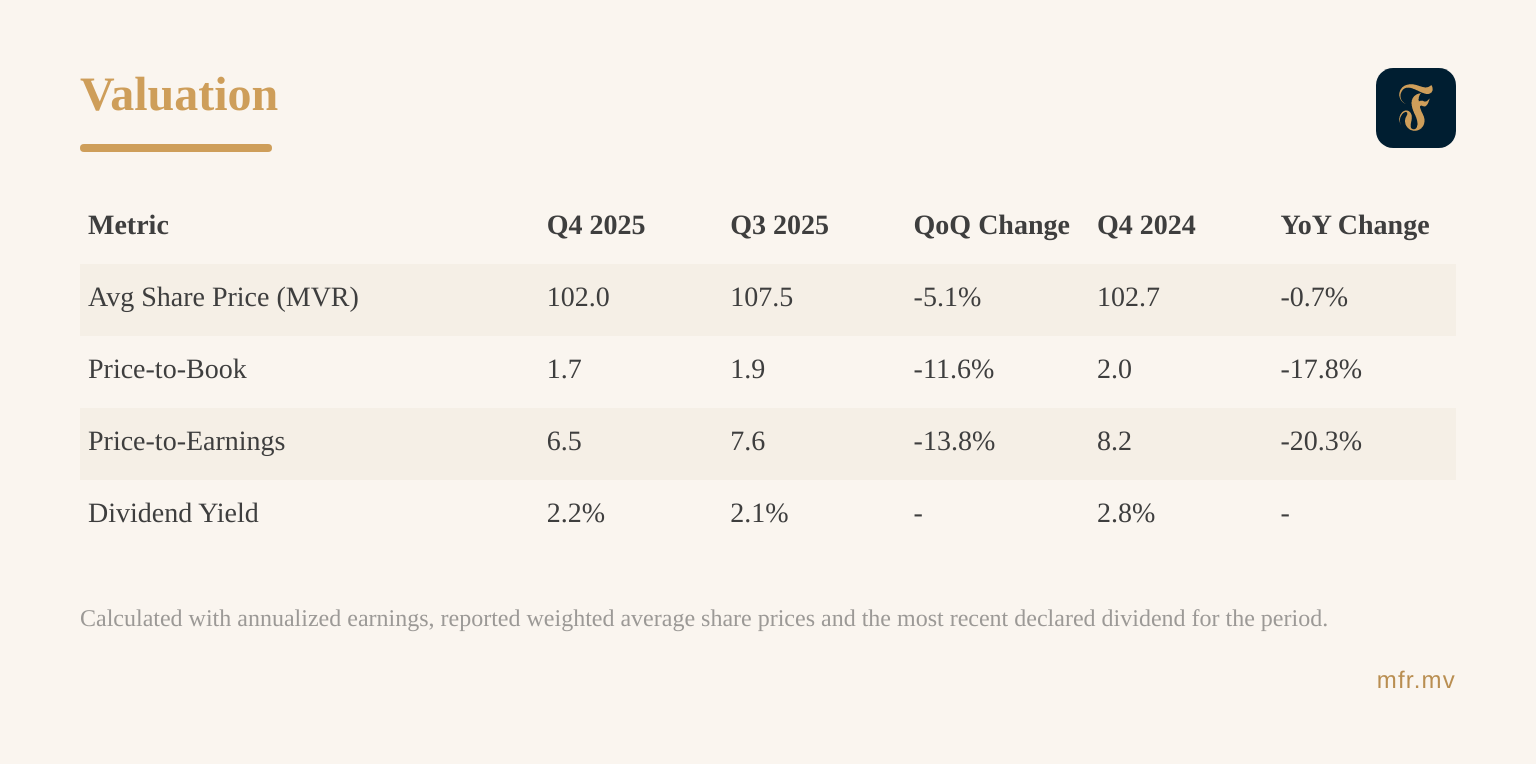Click the footnote about annualized earnings
This screenshot has width=1536, height=764.
[703, 618]
